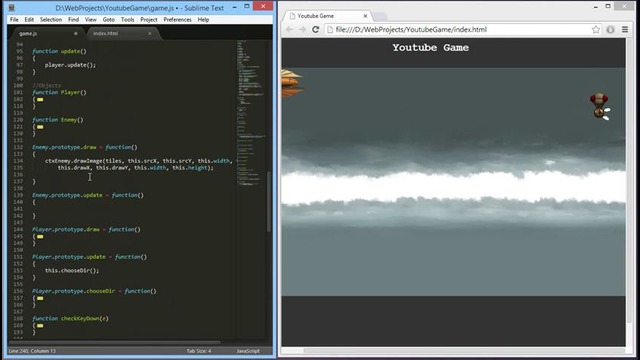Click the Chrome forward arrow
640x360 pixels.
[302, 29]
